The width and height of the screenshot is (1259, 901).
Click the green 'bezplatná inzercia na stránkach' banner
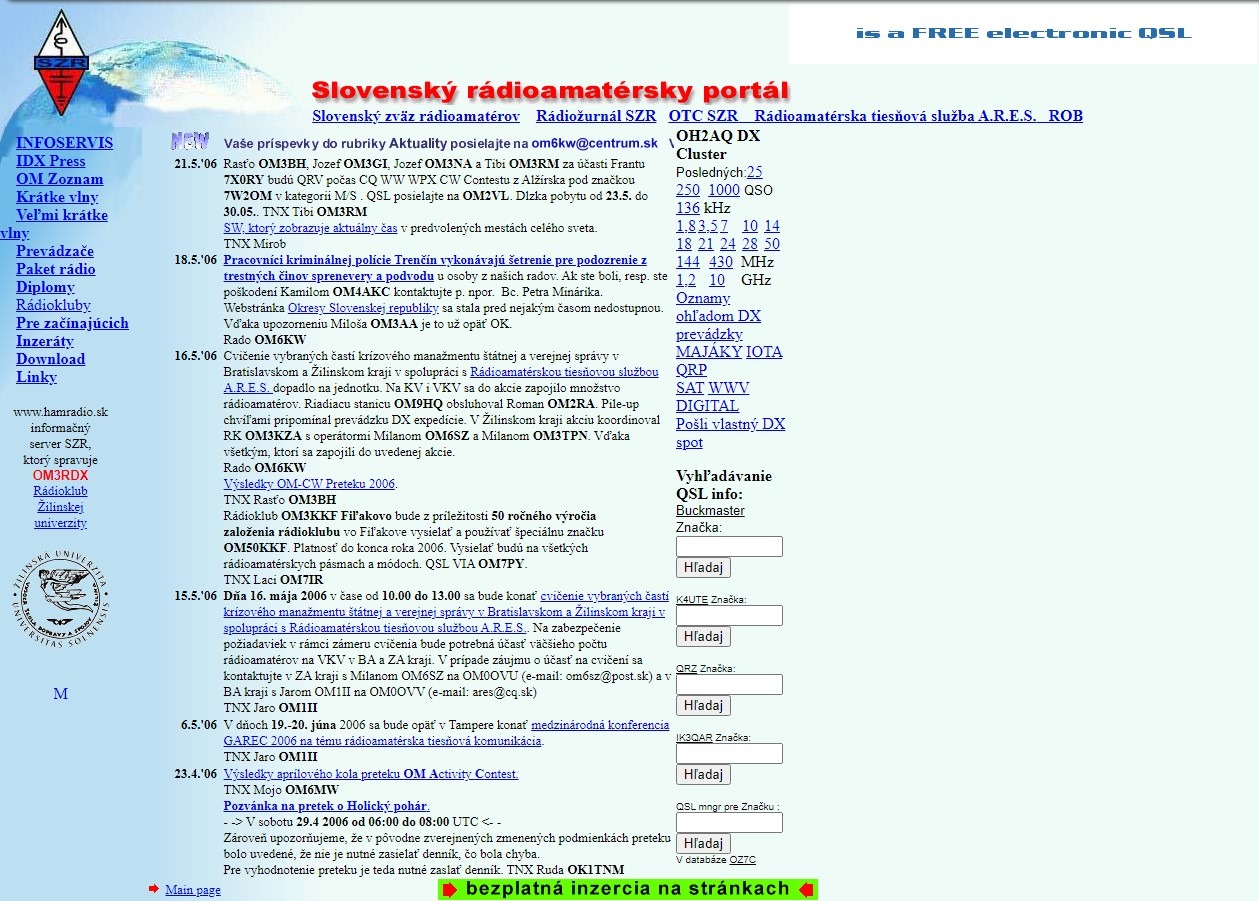click(x=628, y=889)
